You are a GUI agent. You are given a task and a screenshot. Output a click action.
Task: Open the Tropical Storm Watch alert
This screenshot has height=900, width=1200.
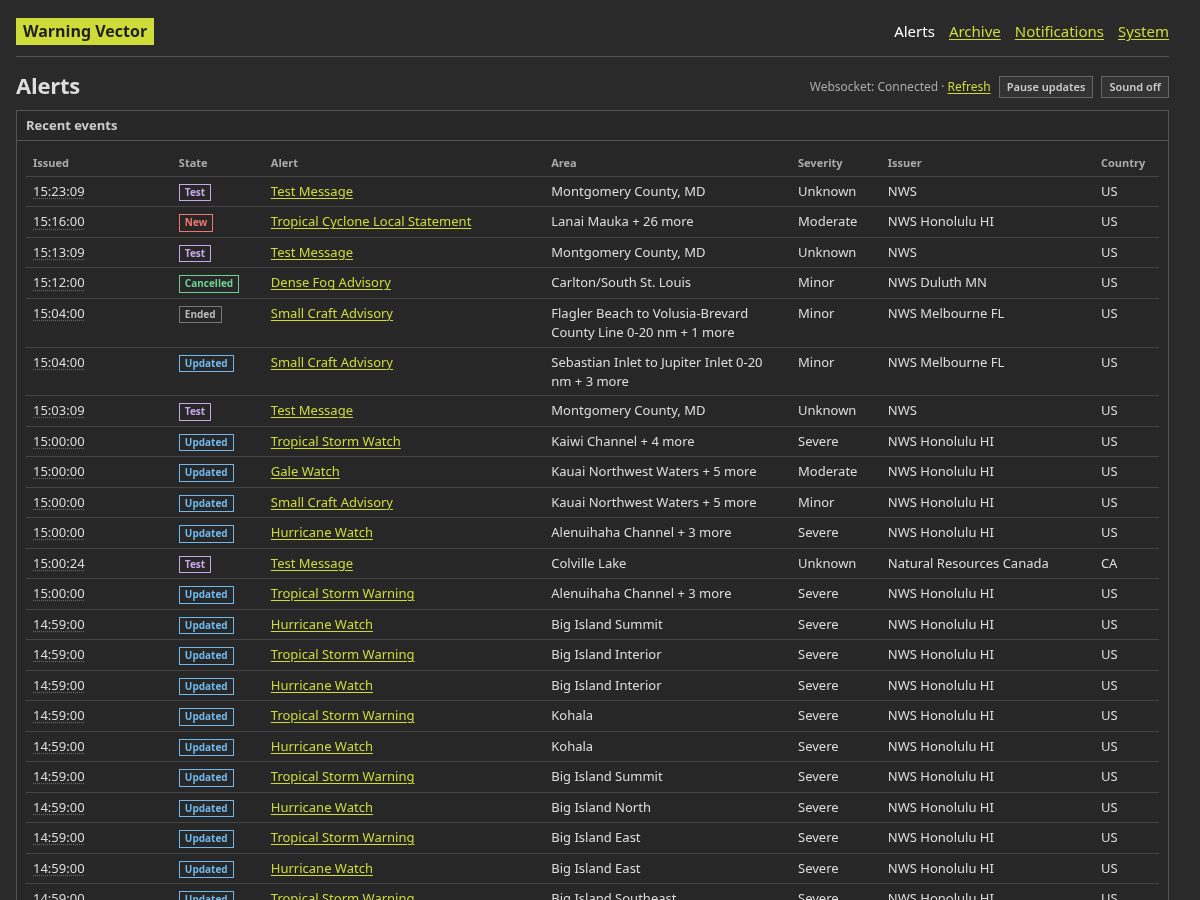(x=336, y=442)
